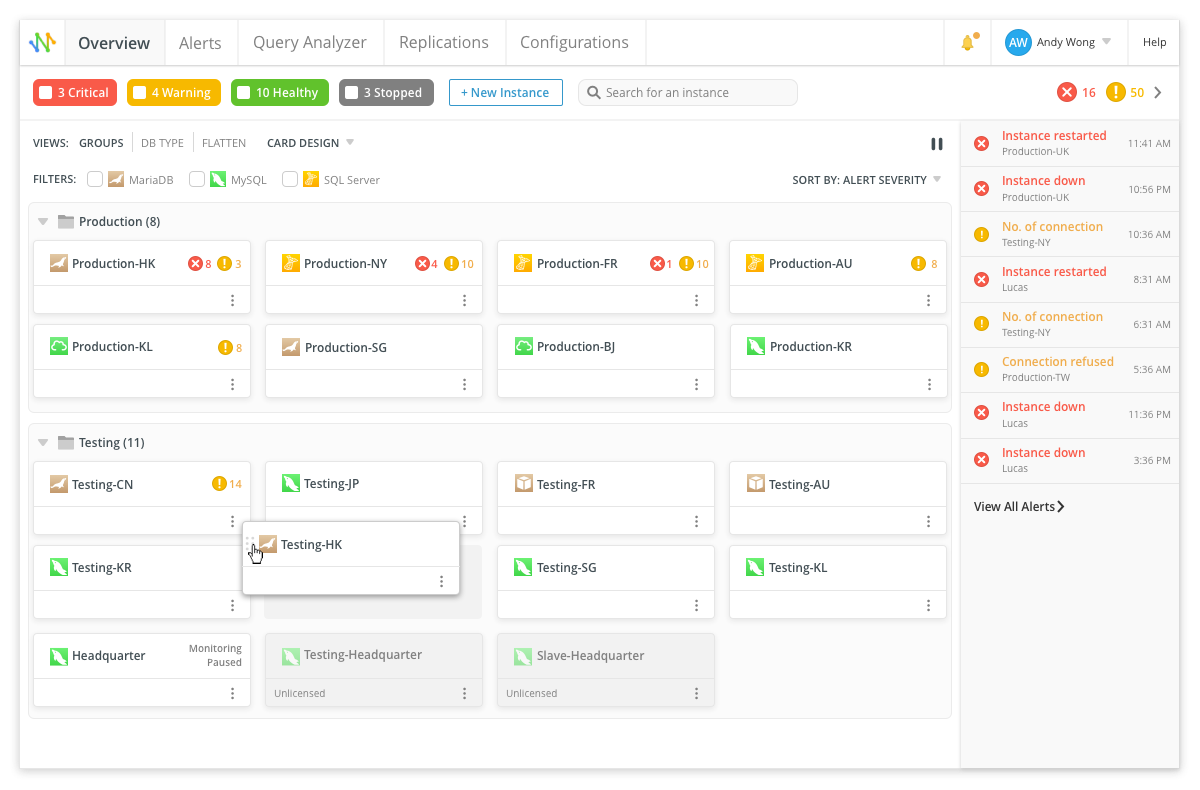
Task: Open the Card Design dropdown
Action: click(x=310, y=143)
